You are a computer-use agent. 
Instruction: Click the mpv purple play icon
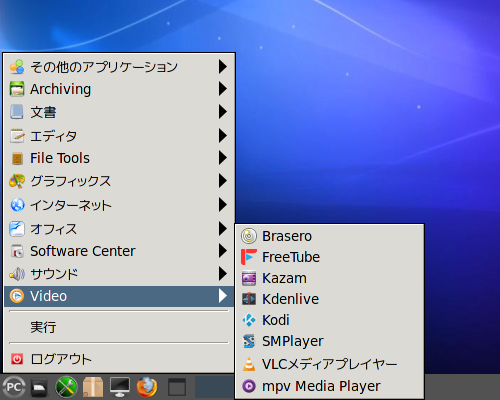249,386
